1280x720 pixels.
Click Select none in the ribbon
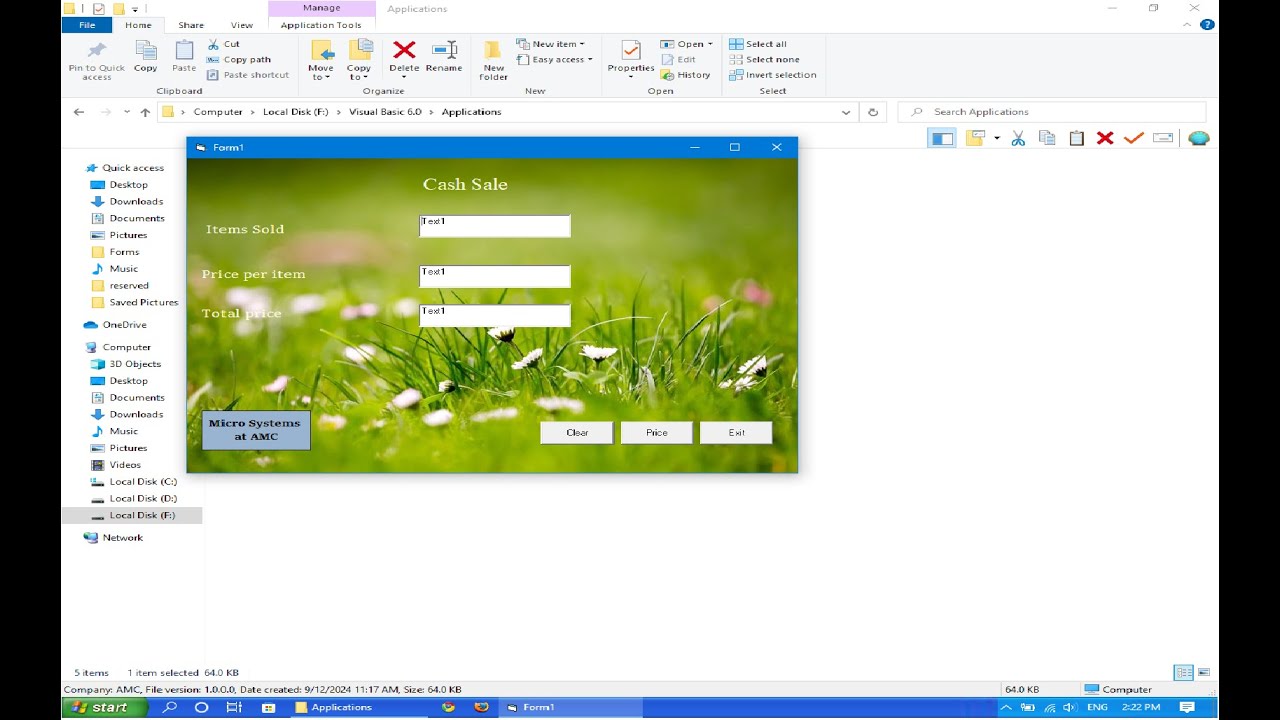point(765,59)
